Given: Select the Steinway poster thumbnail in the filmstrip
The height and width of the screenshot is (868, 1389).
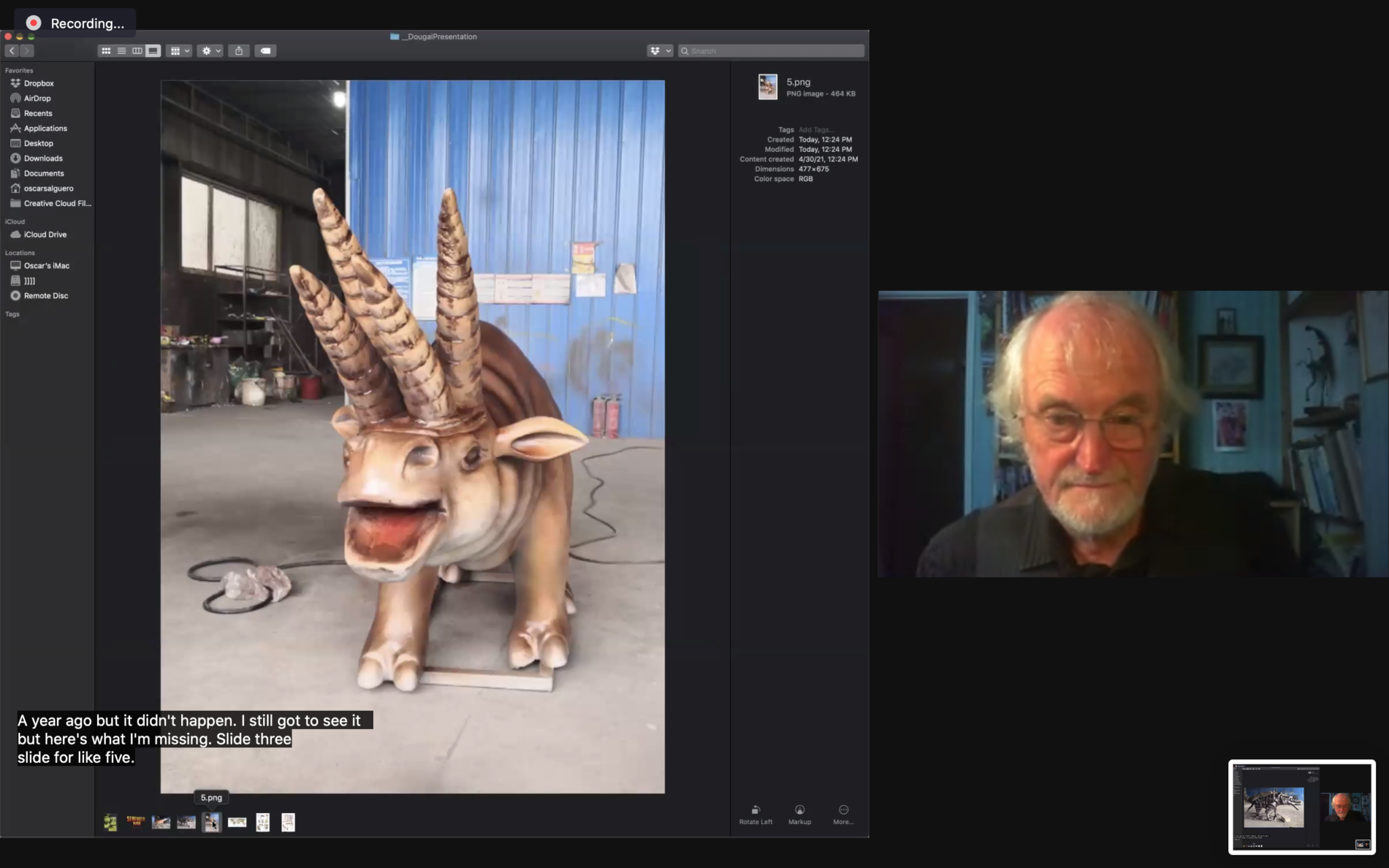Looking at the screenshot, I should click(x=135, y=822).
